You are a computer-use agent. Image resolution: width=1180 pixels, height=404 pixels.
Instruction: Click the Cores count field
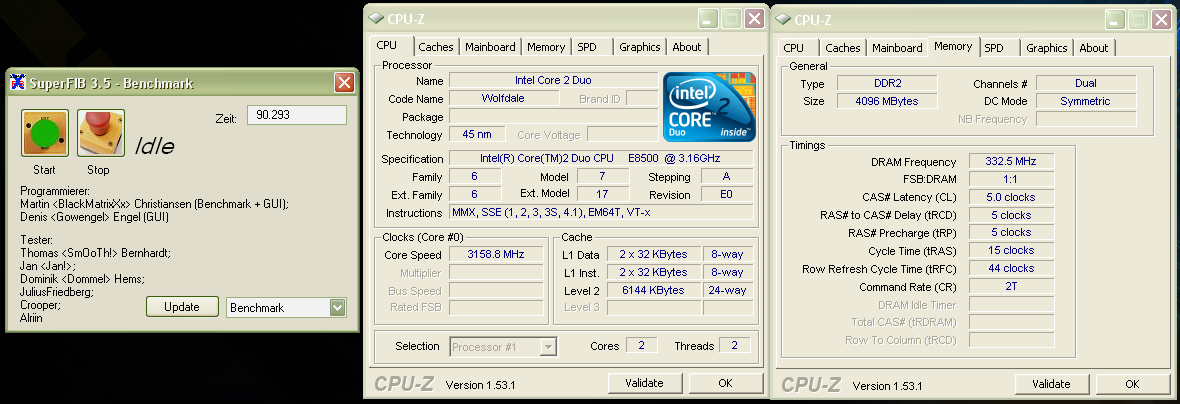[x=641, y=345]
